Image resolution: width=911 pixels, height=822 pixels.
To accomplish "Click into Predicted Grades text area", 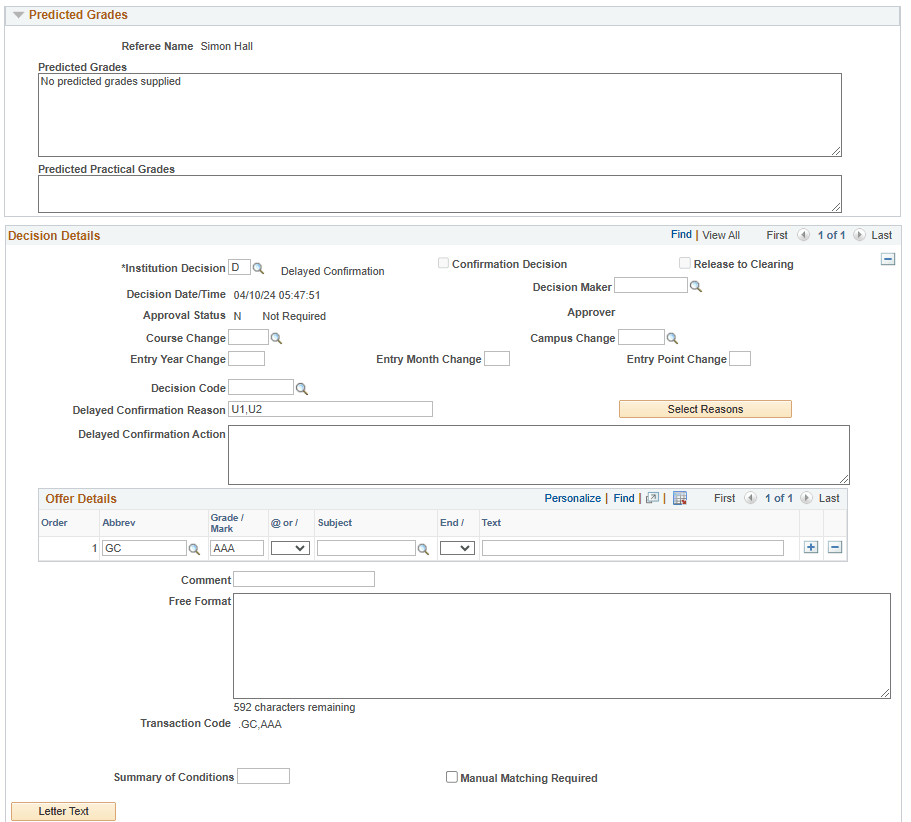I will coord(440,115).
